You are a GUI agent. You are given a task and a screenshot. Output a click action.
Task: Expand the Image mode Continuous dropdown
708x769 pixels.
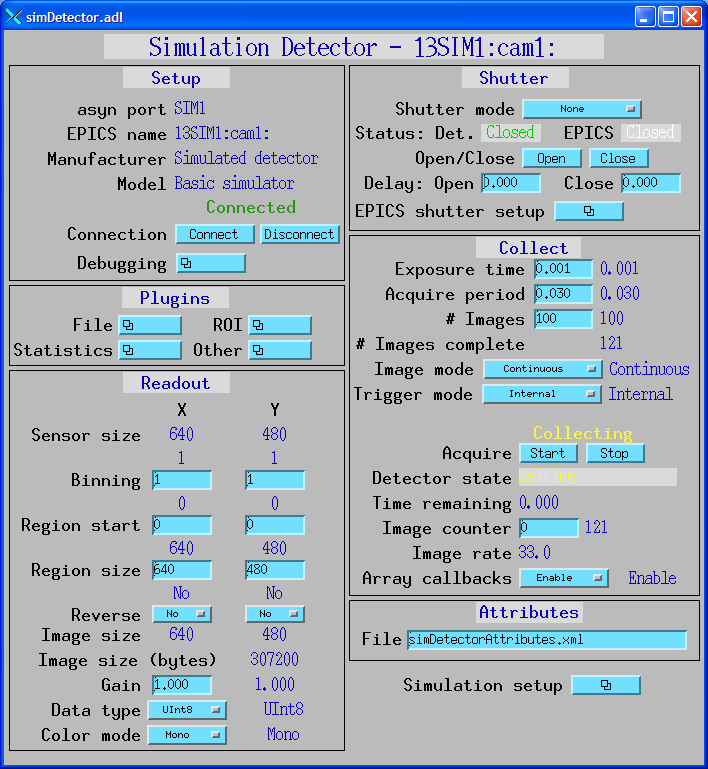coord(543,369)
